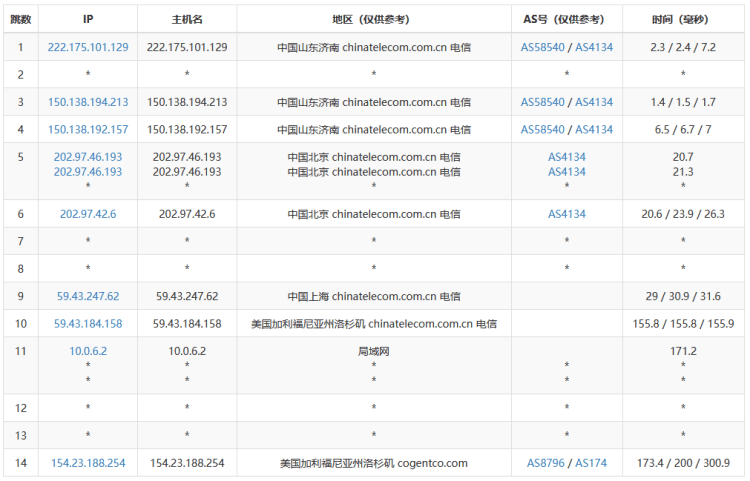Viewport: 750px width, 481px height.
Task: Select the 时间（毫秒）column header
Action: point(683,19)
